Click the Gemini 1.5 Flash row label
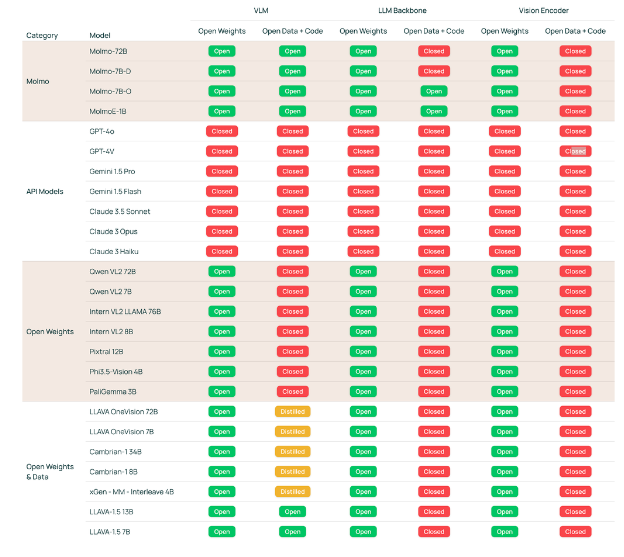The width and height of the screenshot is (624, 557). [115, 191]
